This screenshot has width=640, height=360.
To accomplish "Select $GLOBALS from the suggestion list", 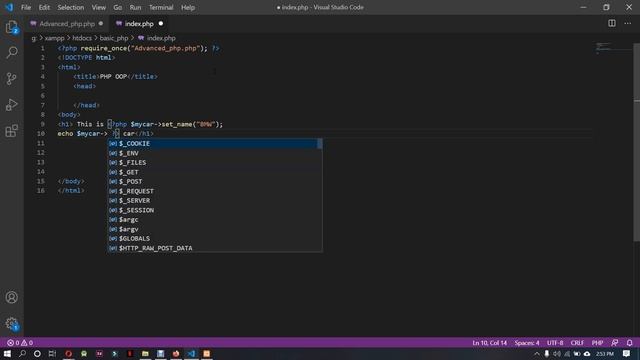I will coord(213,238).
